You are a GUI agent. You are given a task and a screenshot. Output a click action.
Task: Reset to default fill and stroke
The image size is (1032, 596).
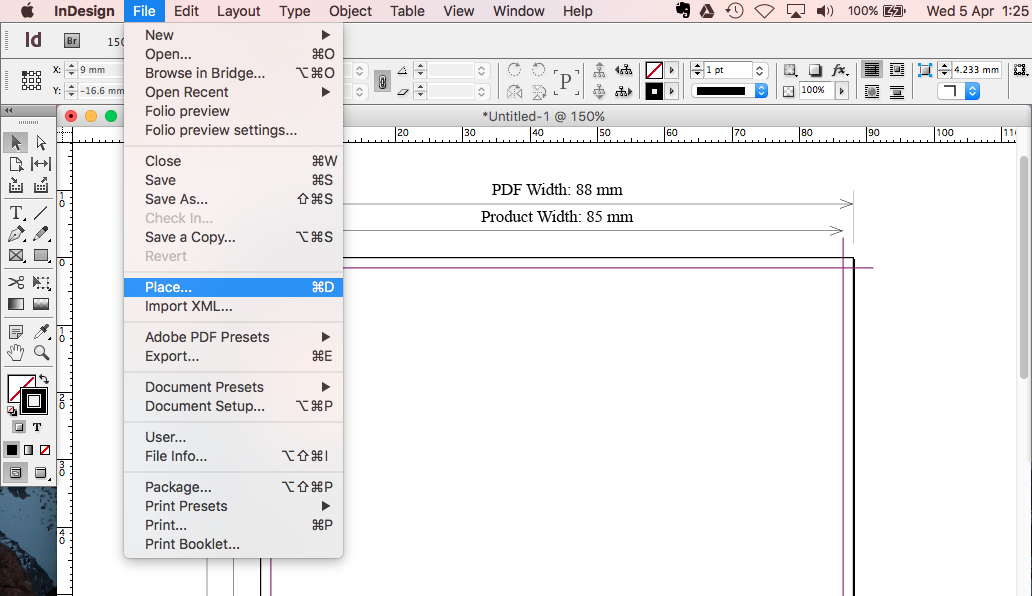coord(12,411)
